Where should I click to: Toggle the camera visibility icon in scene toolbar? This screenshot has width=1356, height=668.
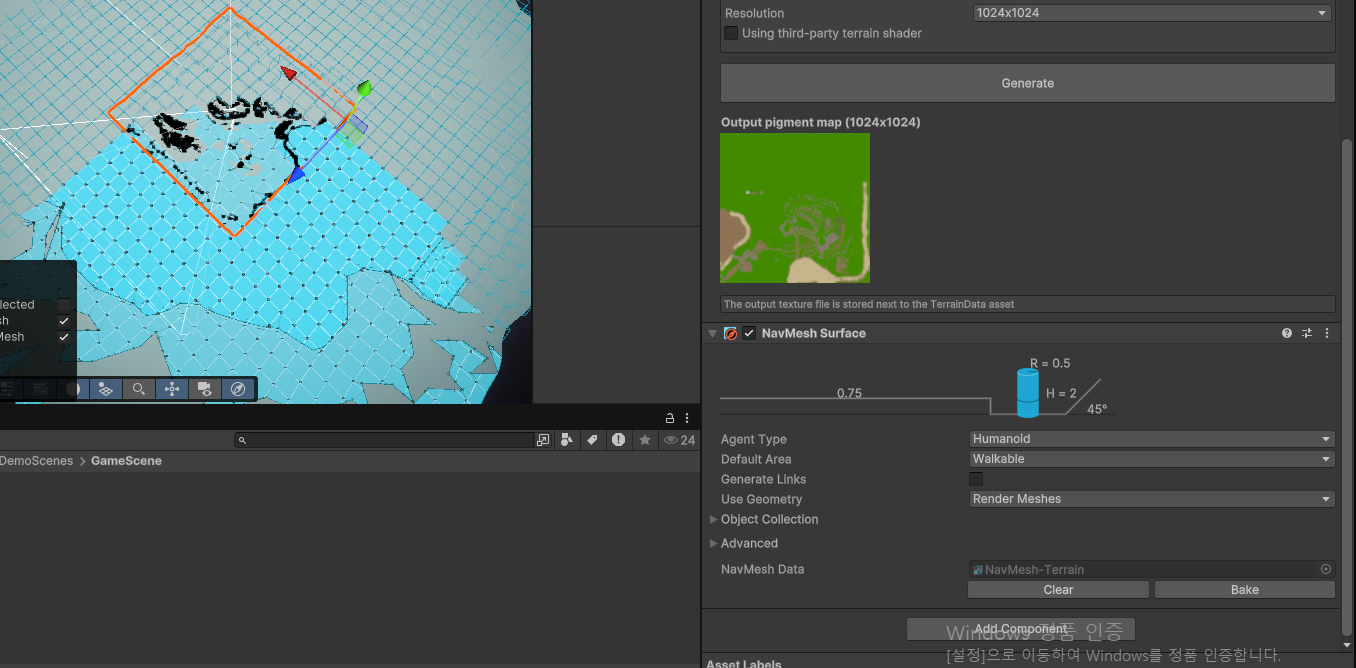[x=206, y=389]
